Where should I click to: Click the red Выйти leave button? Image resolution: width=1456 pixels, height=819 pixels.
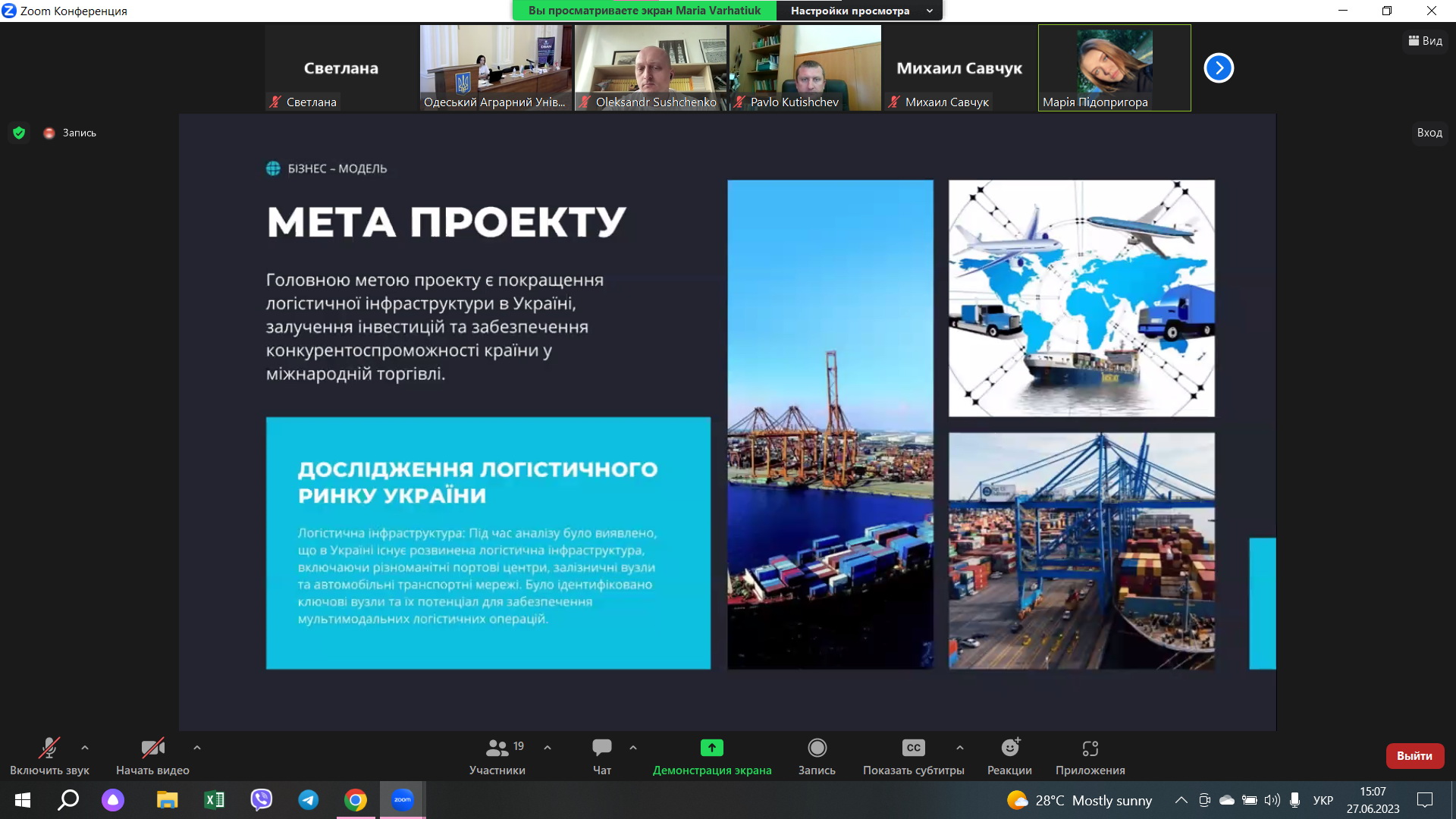pyautogui.click(x=1414, y=756)
